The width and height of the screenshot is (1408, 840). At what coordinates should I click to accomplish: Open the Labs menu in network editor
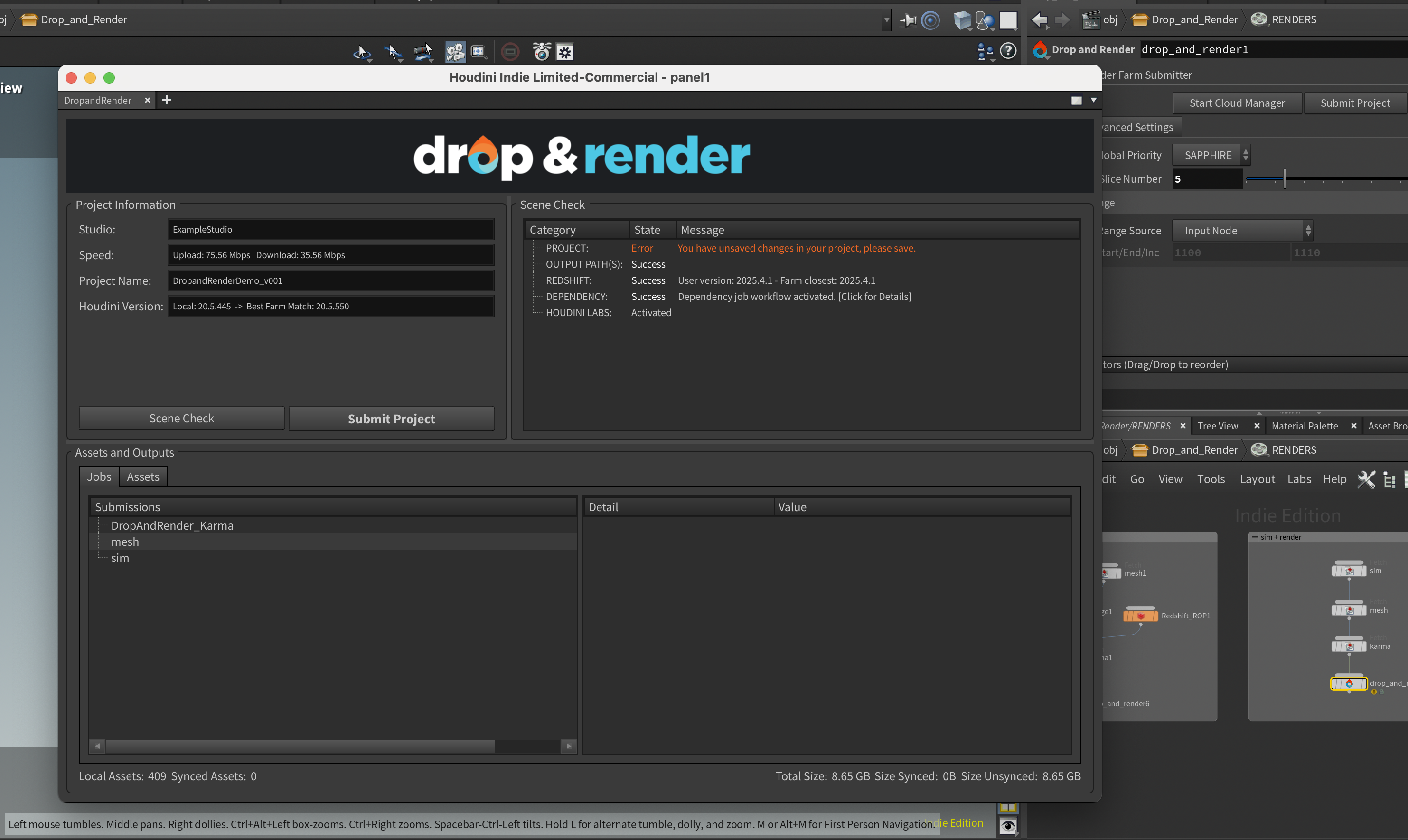click(x=1299, y=479)
